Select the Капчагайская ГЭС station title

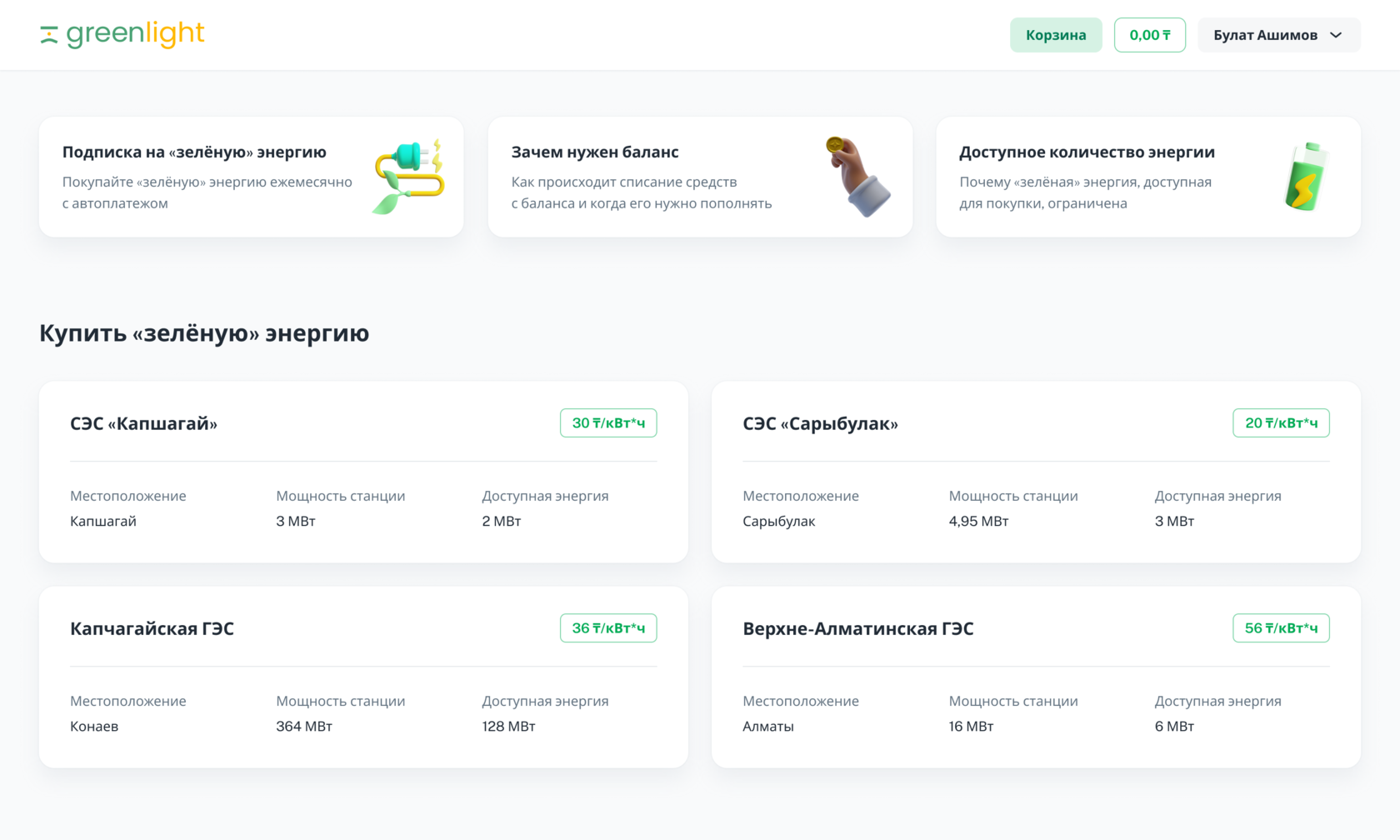point(152,628)
